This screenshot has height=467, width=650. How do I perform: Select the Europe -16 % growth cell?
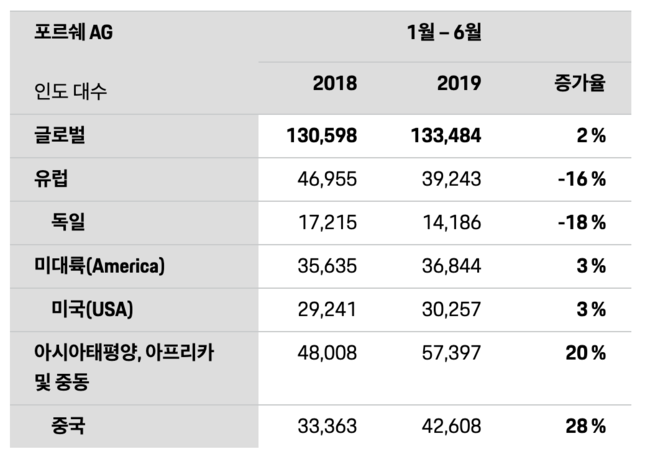click(x=581, y=179)
